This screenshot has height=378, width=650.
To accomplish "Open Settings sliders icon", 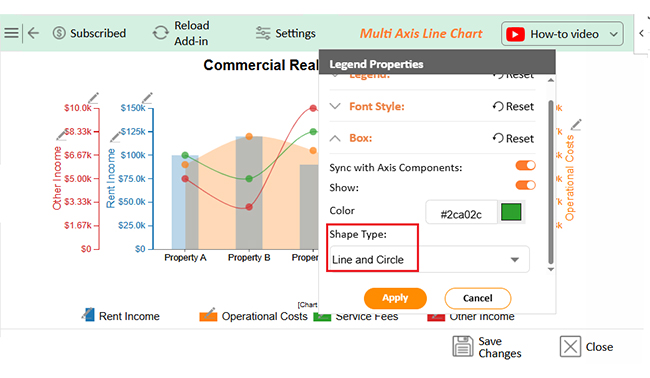I will pos(263,33).
